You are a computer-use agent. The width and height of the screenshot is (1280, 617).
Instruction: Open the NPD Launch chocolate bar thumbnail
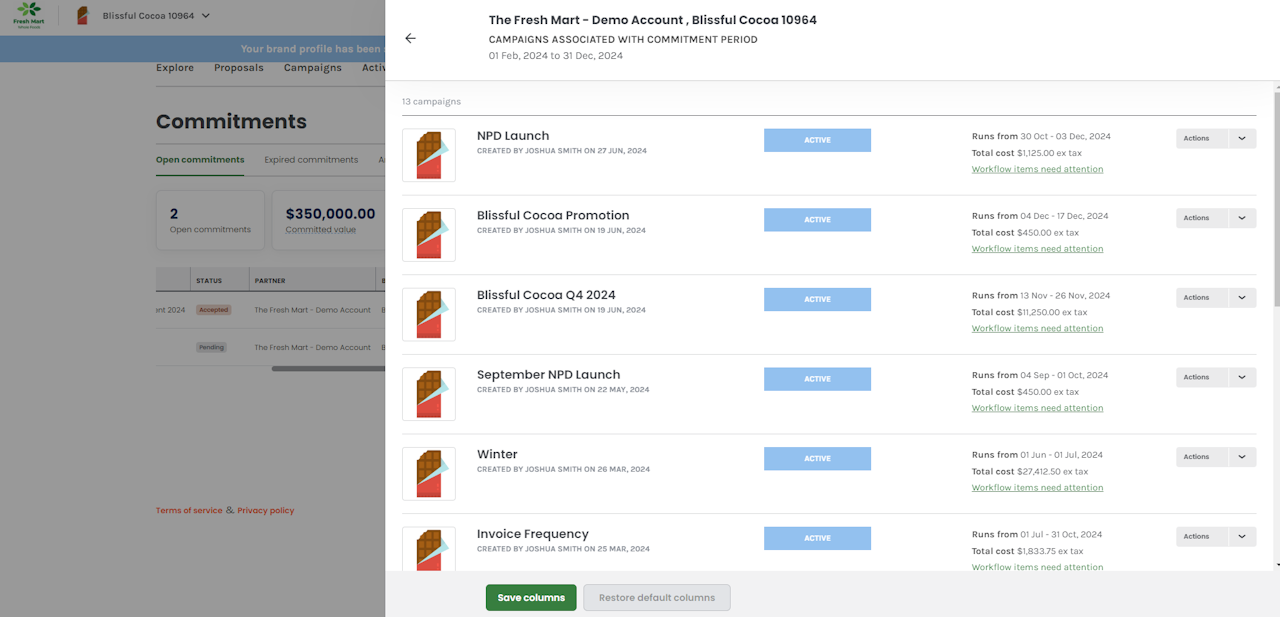pyautogui.click(x=429, y=155)
